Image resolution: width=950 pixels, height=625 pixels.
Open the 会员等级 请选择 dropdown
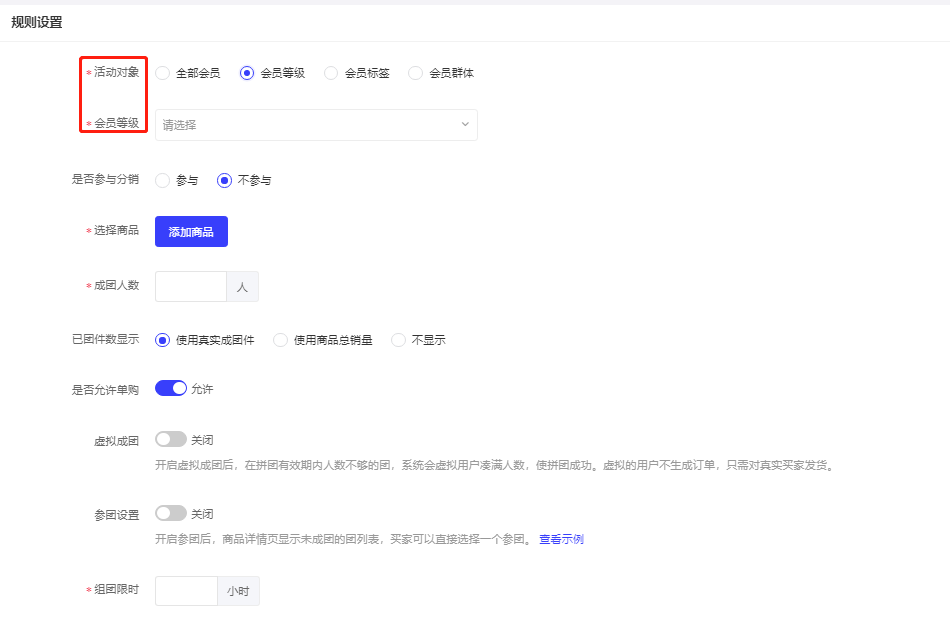[x=316, y=125]
